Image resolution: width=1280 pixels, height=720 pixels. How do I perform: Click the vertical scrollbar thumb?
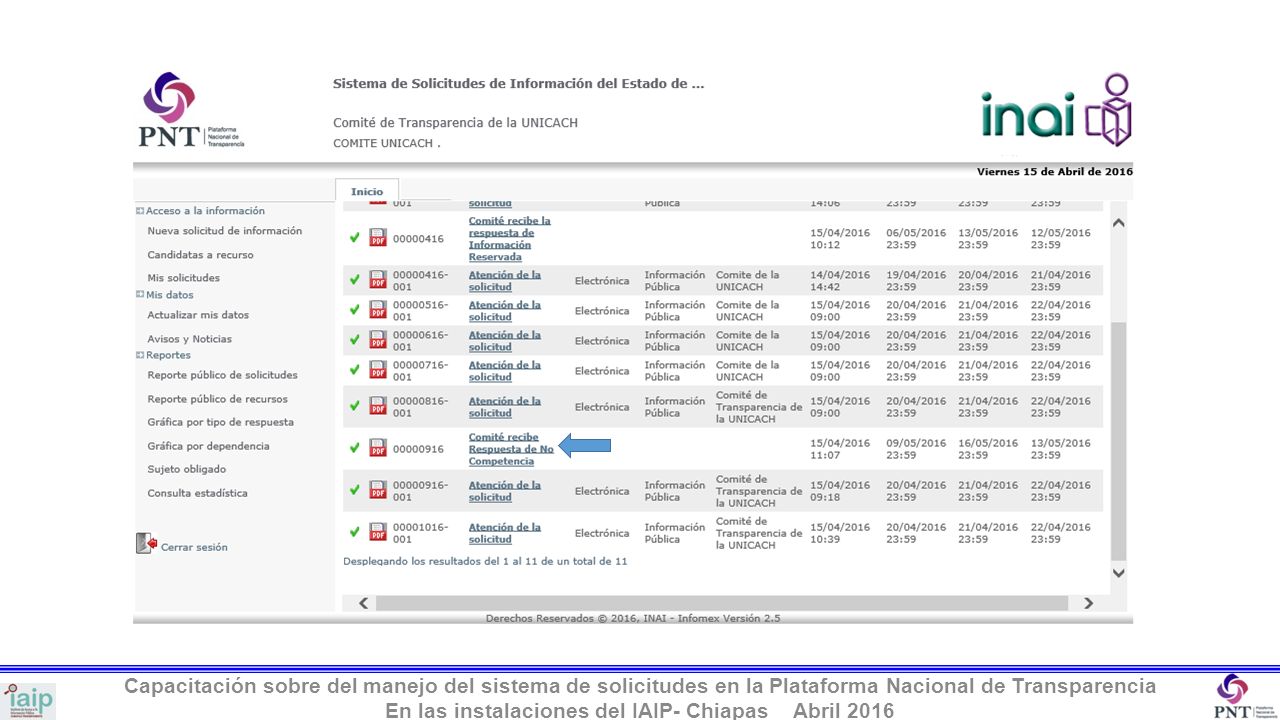1118,442
